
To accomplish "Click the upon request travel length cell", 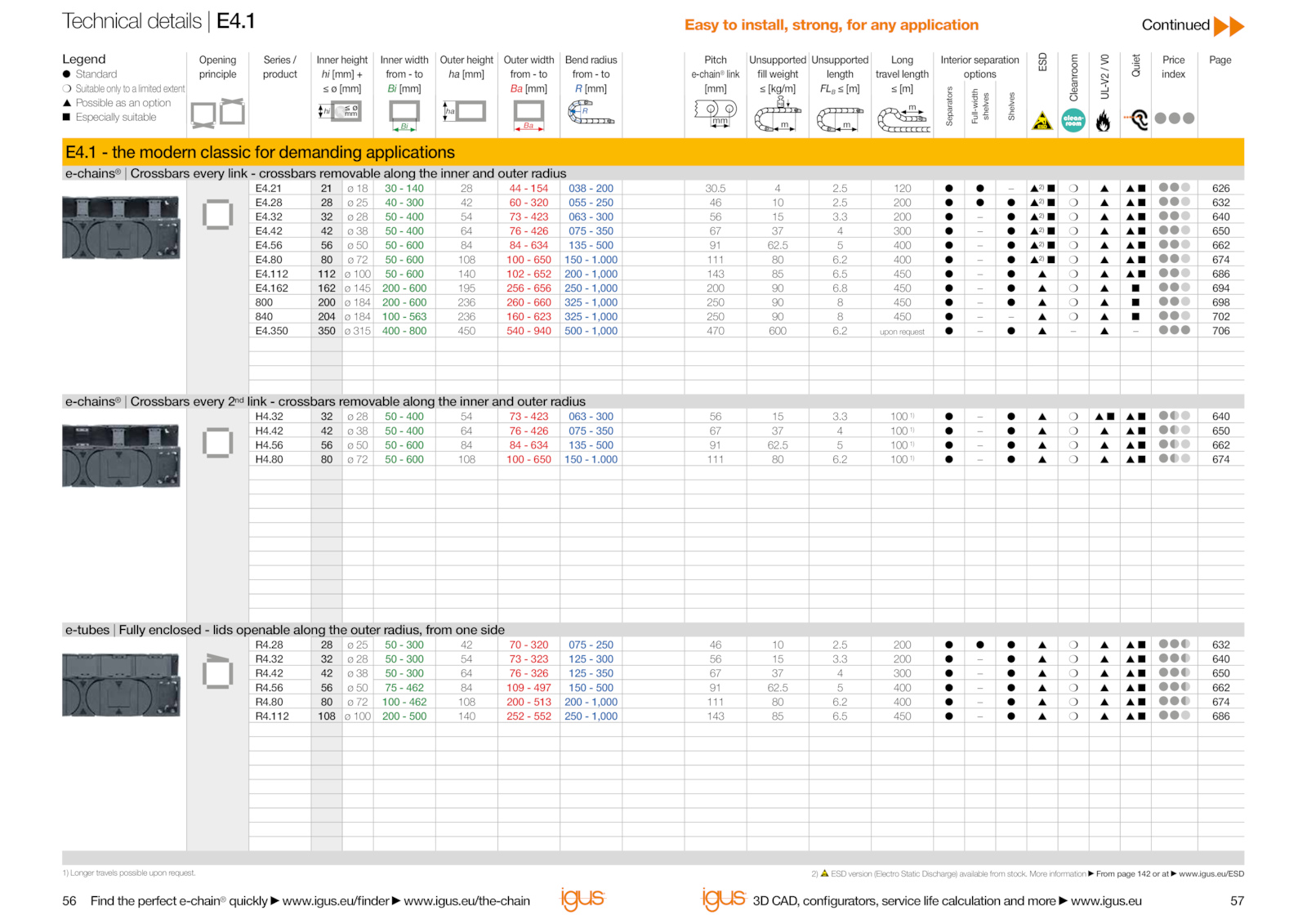I will [902, 332].
